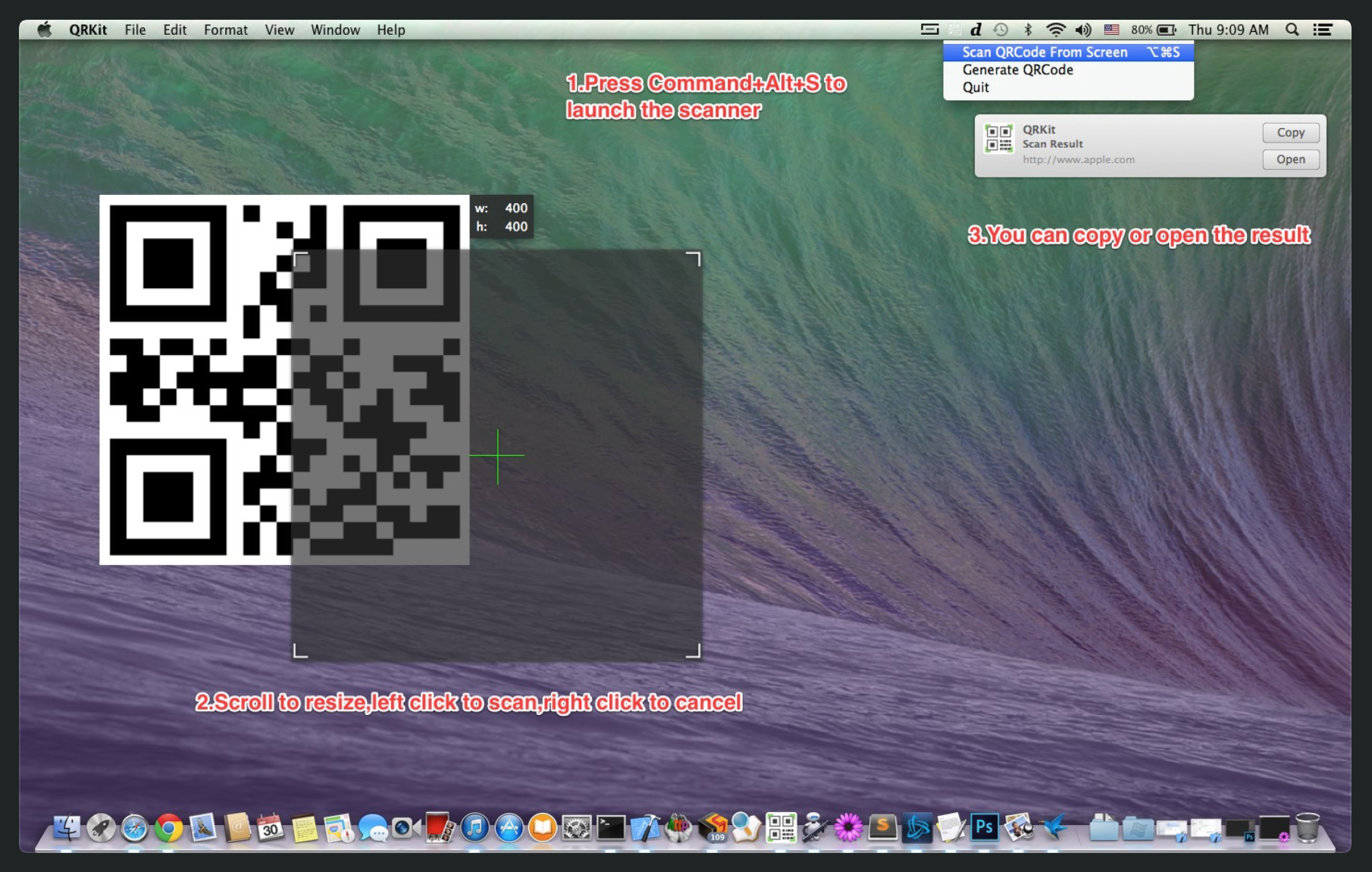Image resolution: width=1372 pixels, height=872 pixels.
Task: Open the View menu
Action: pos(279,30)
